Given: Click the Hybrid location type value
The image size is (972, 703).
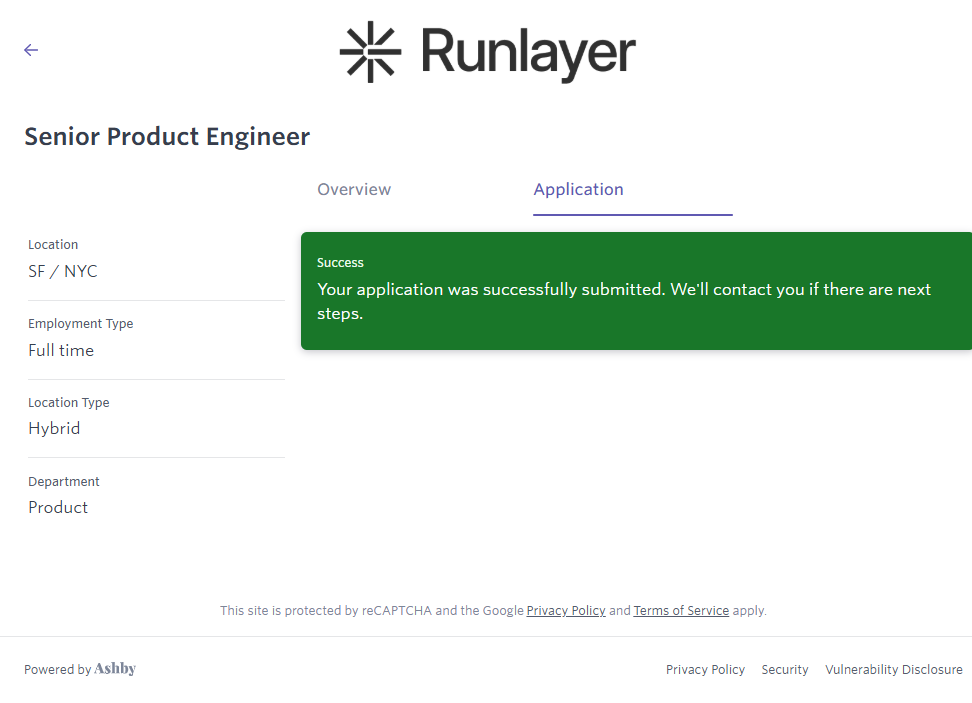Looking at the screenshot, I should click(x=54, y=428).
